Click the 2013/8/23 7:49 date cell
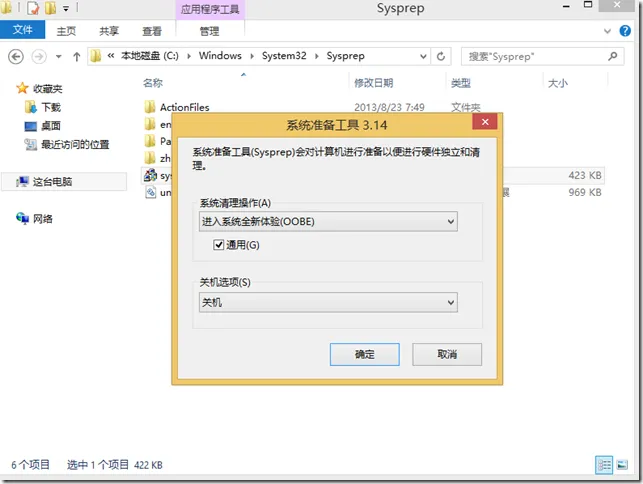 coord(389,107)
